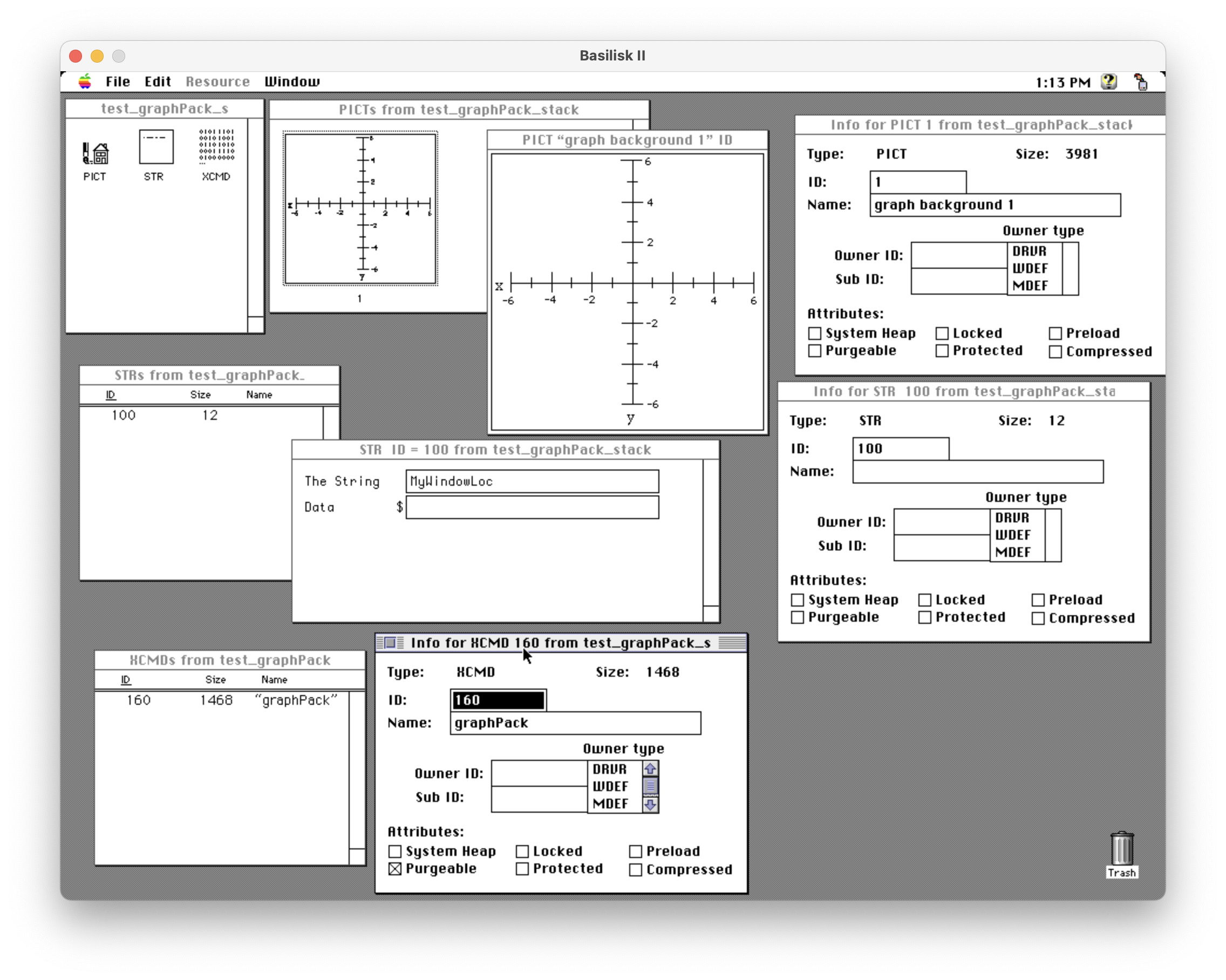
Task: Check System Heap in the PICT 1 info window
Action: (x=815, y=334)
